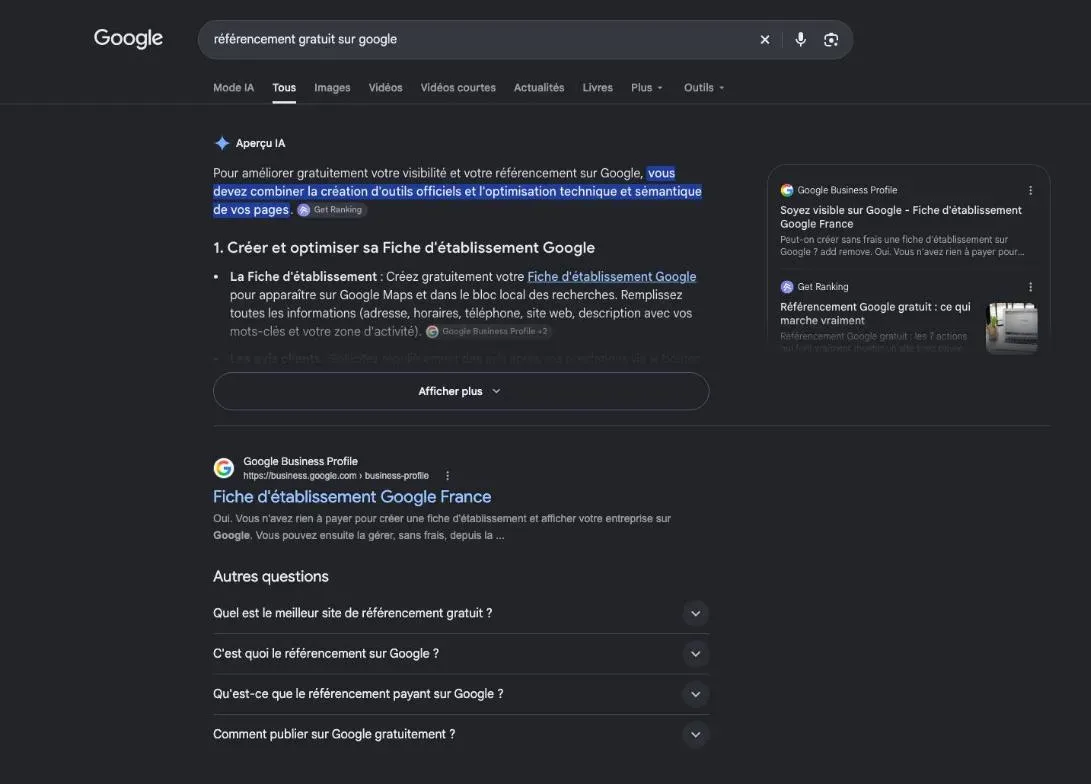Click the Get Ranking source chip
This screenshot has height=784, width=1091.
click(331, 210)
